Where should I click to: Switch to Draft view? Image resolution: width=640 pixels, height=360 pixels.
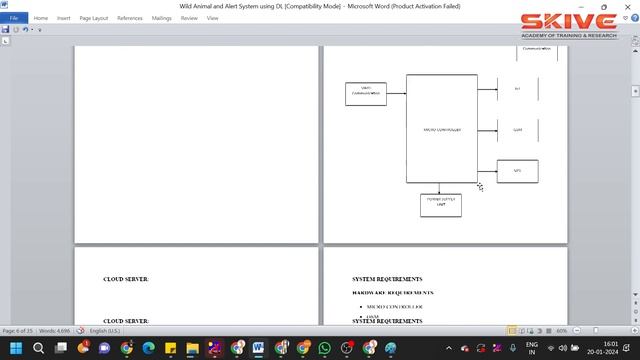coord(549,331)
